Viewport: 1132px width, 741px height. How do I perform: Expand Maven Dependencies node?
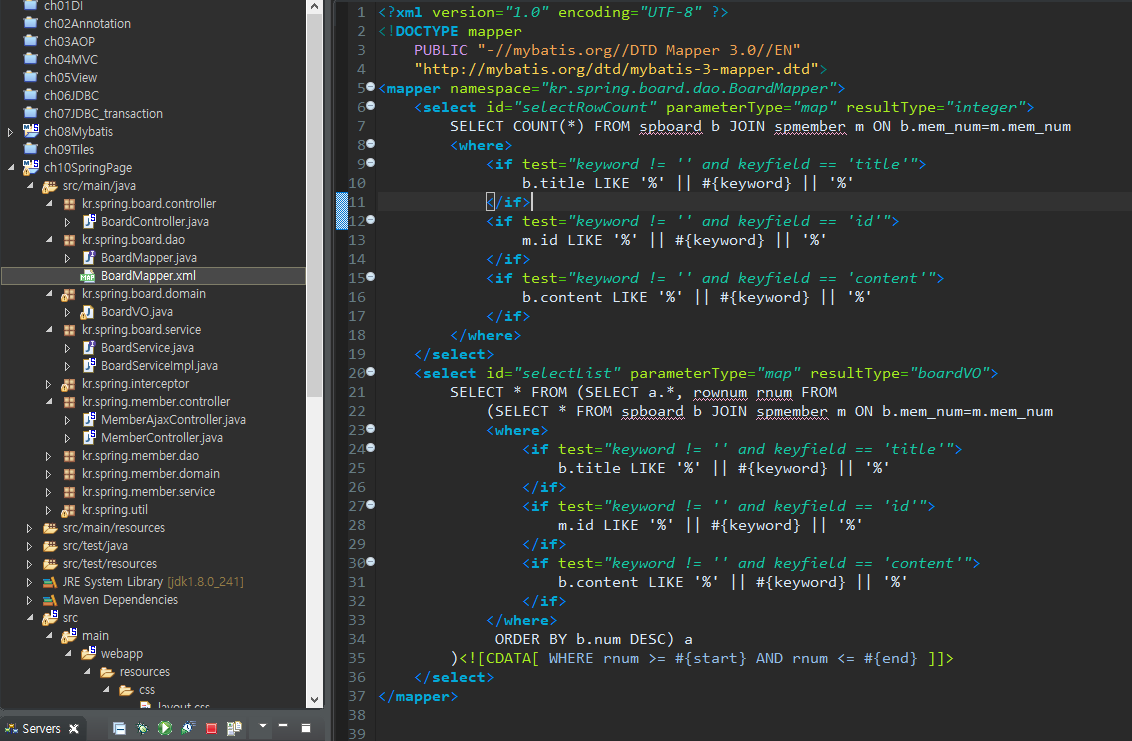click(x=30, y=600)
